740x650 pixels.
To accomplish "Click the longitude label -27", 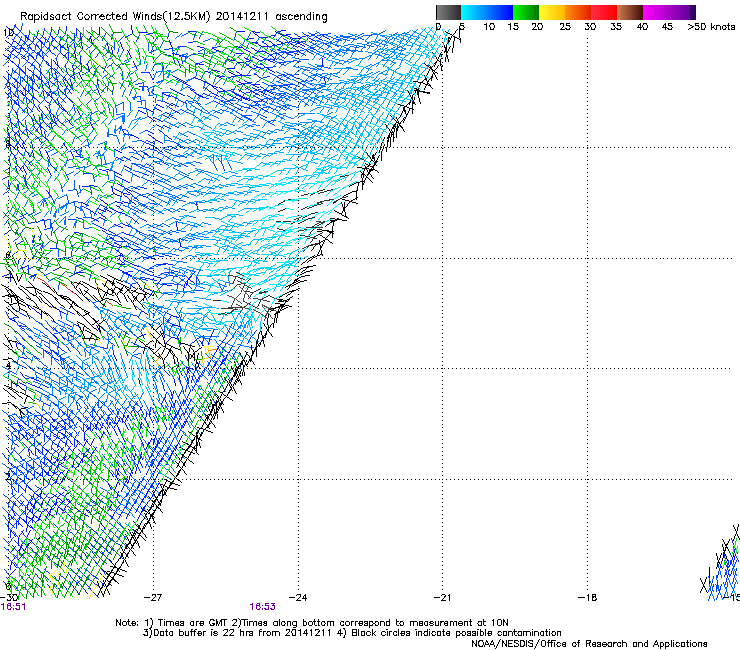I will tap(153, 597).
